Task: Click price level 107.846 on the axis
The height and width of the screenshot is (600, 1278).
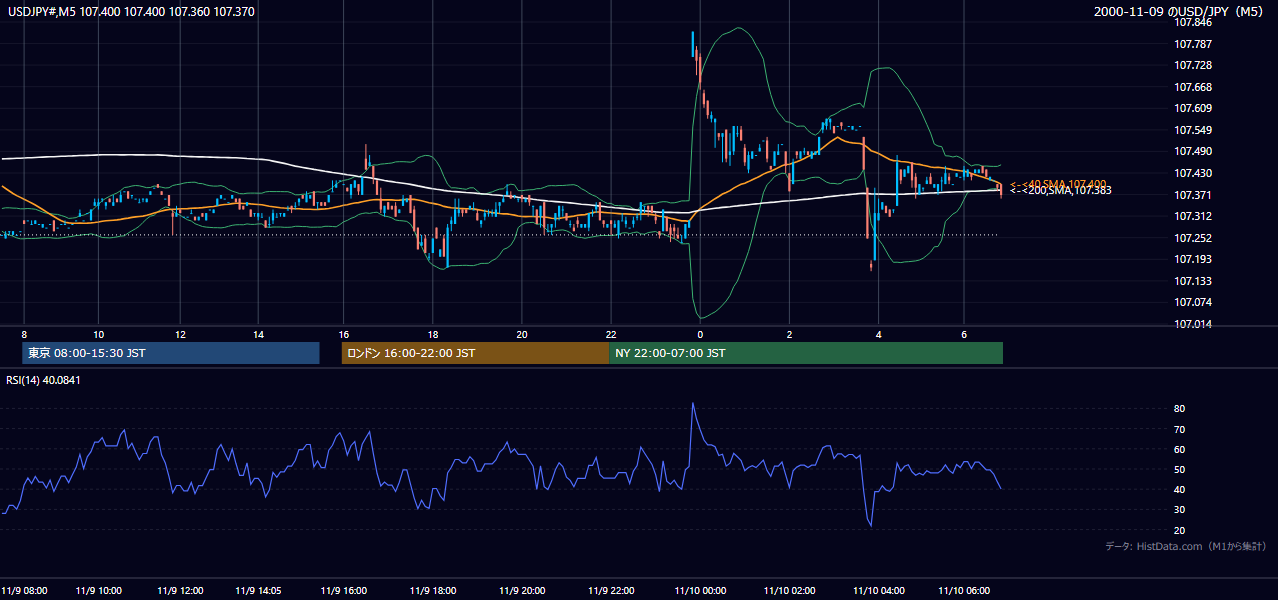Action: (1193, 22)
